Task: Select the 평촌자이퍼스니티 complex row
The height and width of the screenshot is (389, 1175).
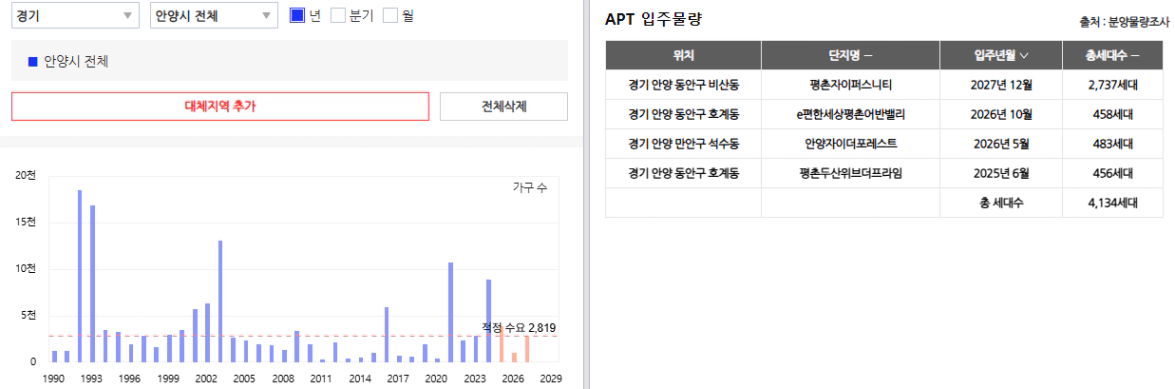Action: point(884,84)
